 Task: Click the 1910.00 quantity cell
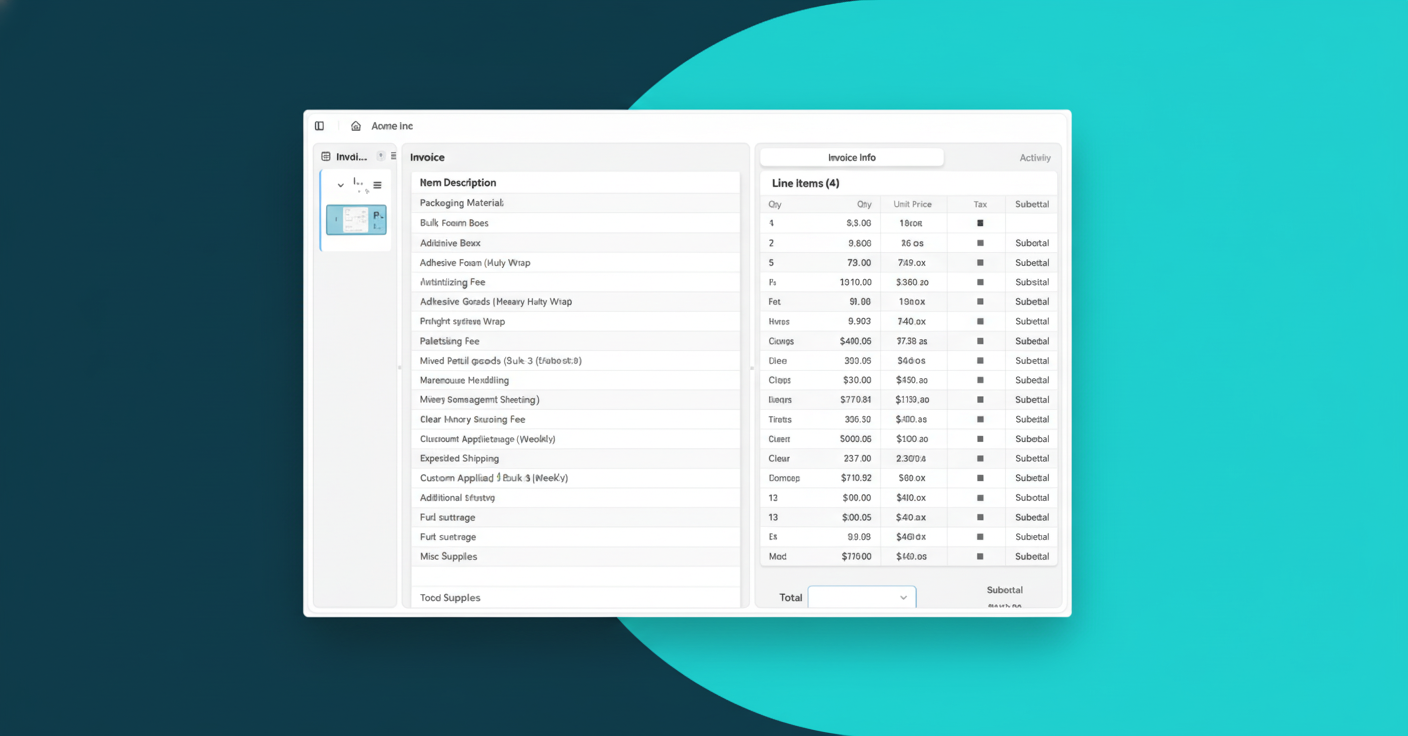click(x=855, y=282)
